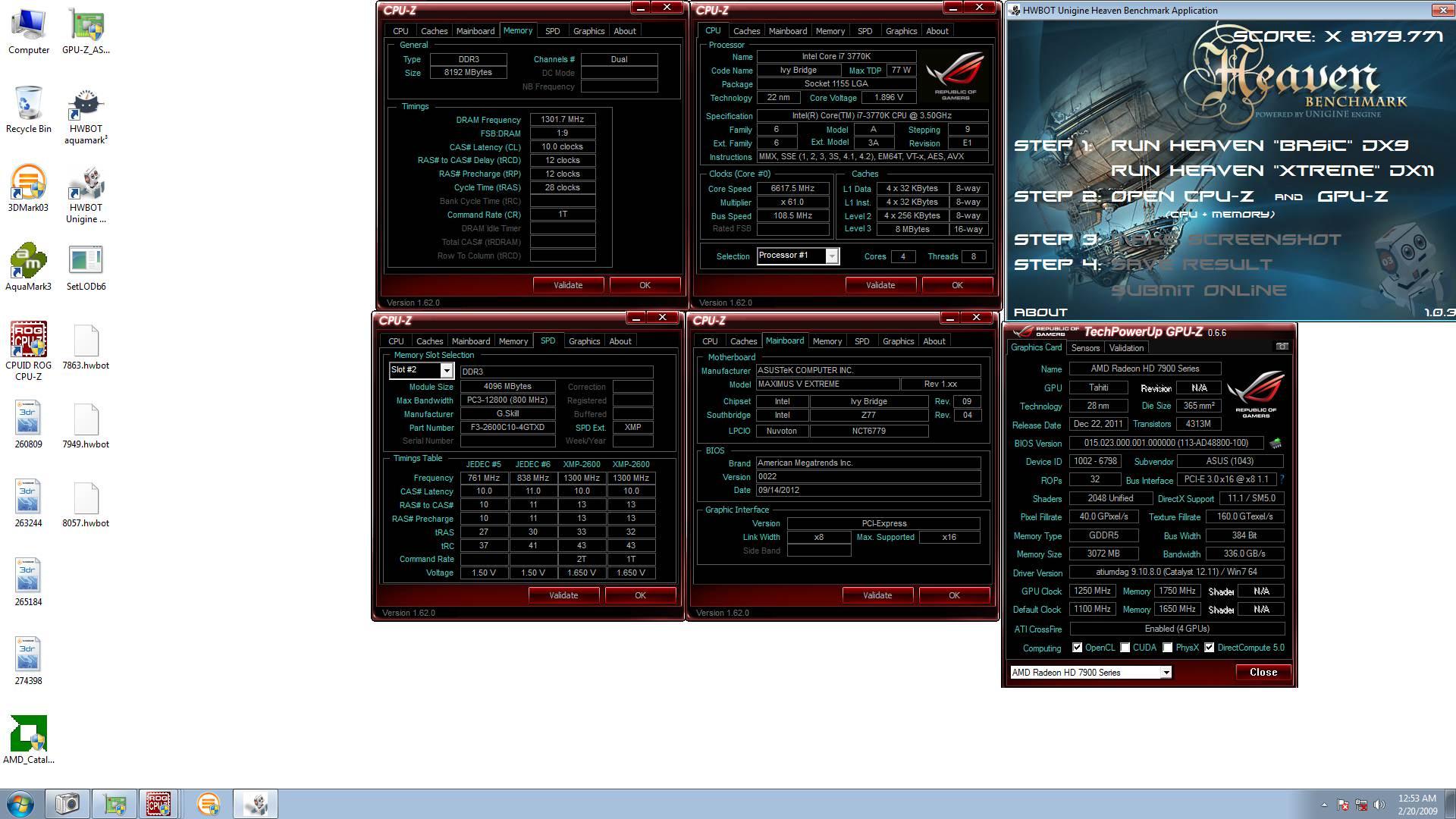Toggle the DirectCompute 5.0 checkbox
1456x819 pixels.
click(x=1210, y=648)
